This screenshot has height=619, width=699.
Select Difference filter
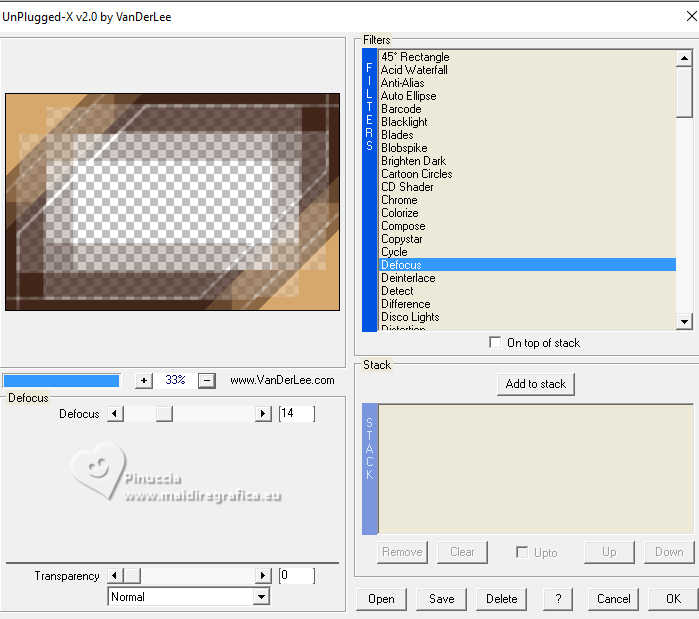(x=527, y=303)
